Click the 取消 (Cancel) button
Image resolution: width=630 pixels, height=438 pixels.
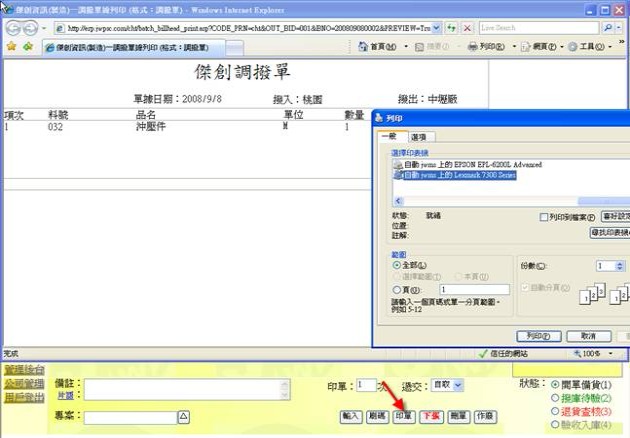click(x=589, y=336)
